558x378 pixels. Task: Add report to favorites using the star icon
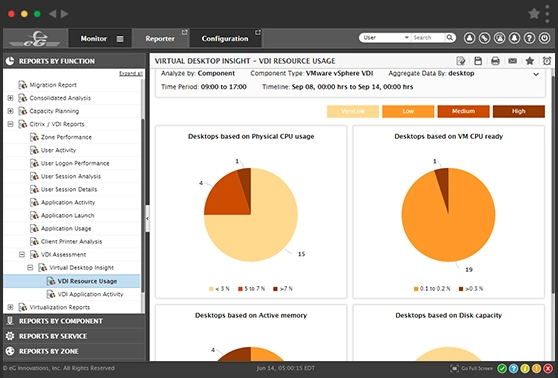[530, 61]
